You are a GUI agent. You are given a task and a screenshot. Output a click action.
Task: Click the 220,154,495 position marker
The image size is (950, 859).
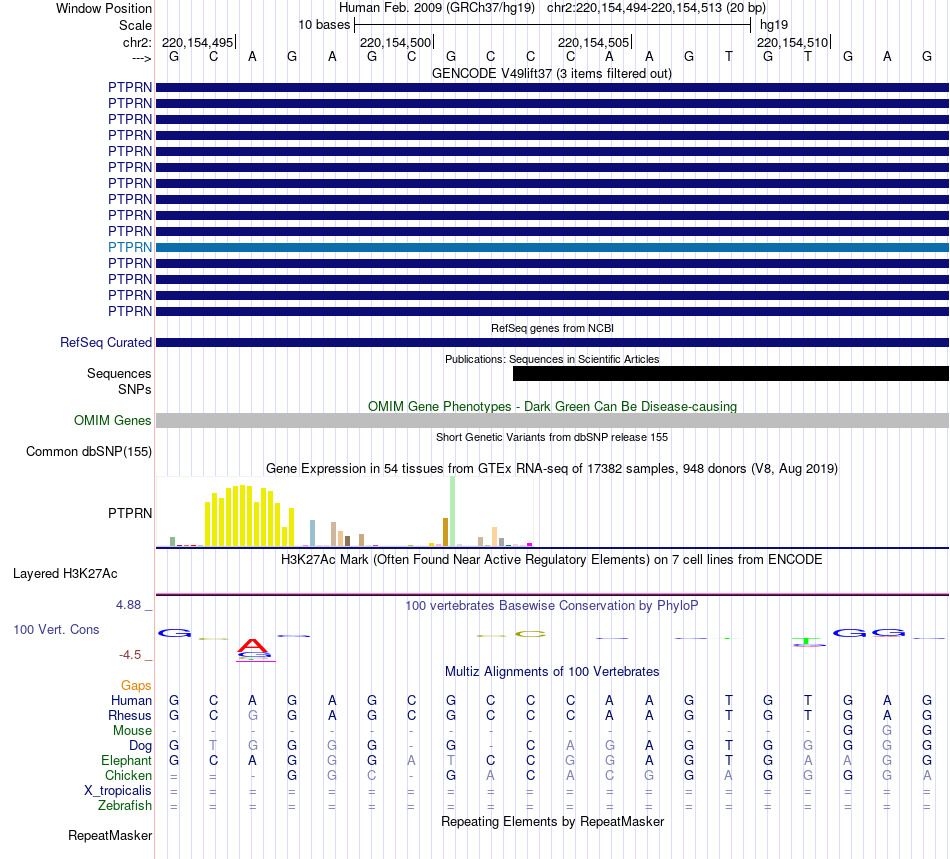(198, 42)
